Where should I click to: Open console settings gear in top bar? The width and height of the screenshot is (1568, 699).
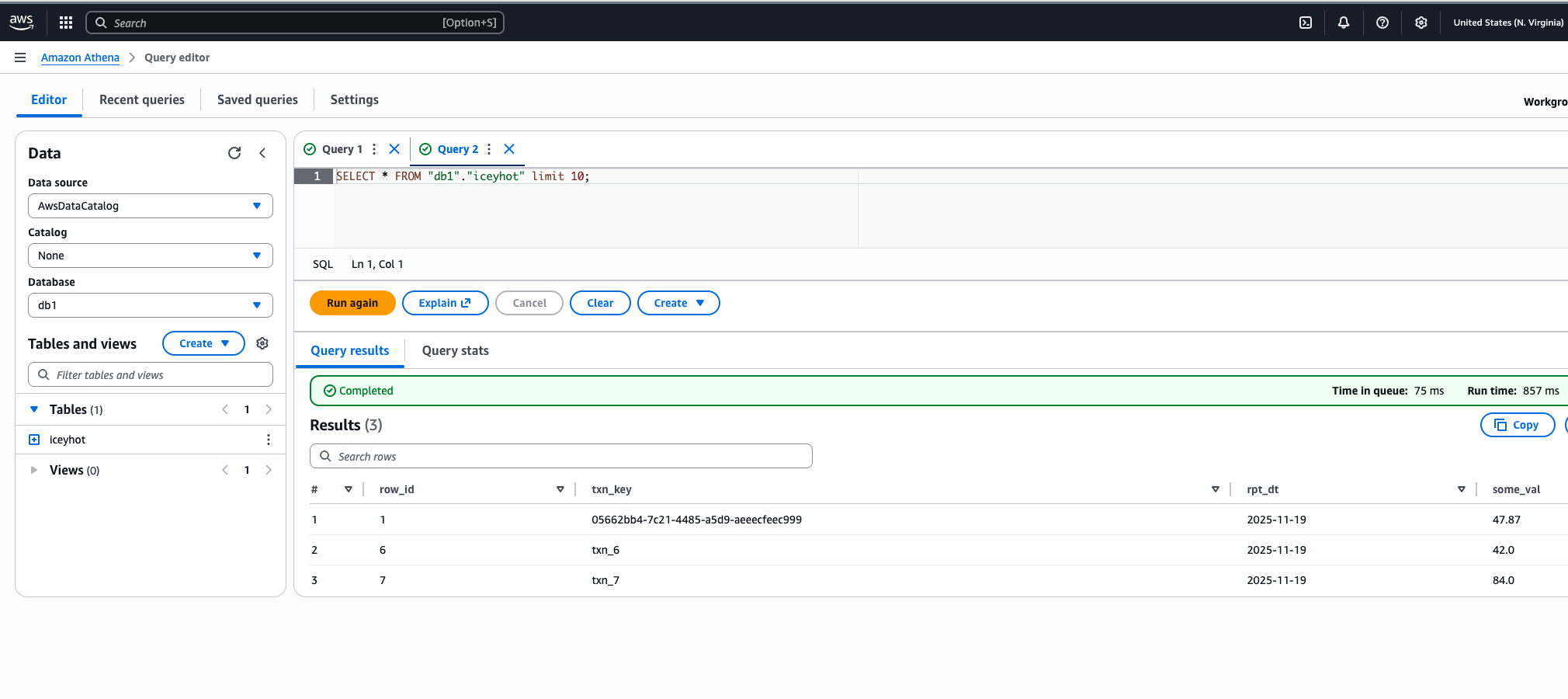(x=1421, y=23)
